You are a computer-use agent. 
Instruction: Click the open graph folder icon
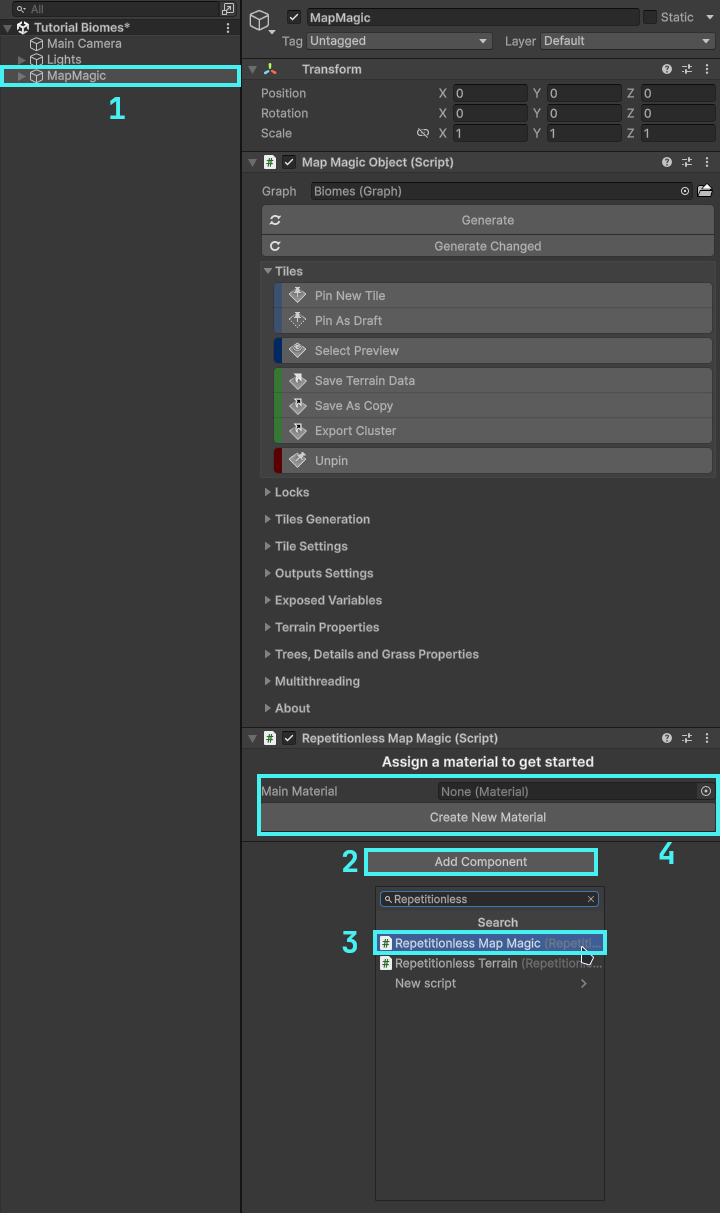(705, 191)
